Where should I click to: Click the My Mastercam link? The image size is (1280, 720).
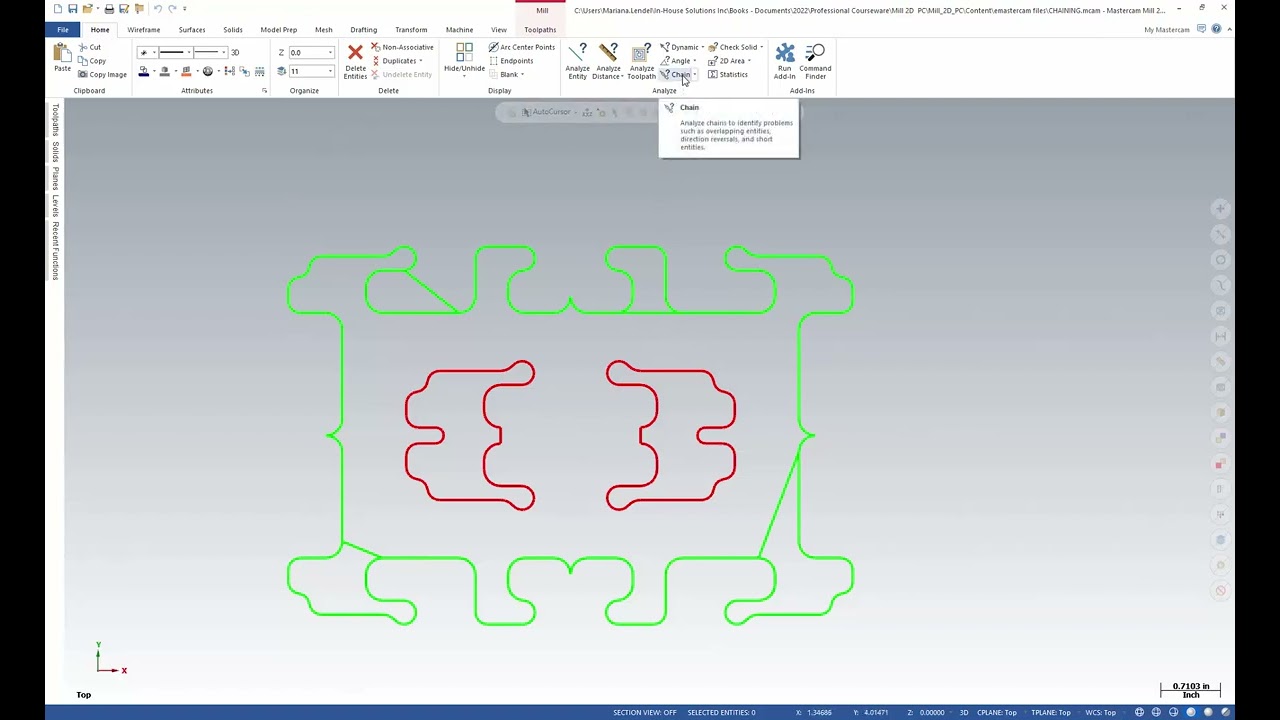click(1167, 29)
